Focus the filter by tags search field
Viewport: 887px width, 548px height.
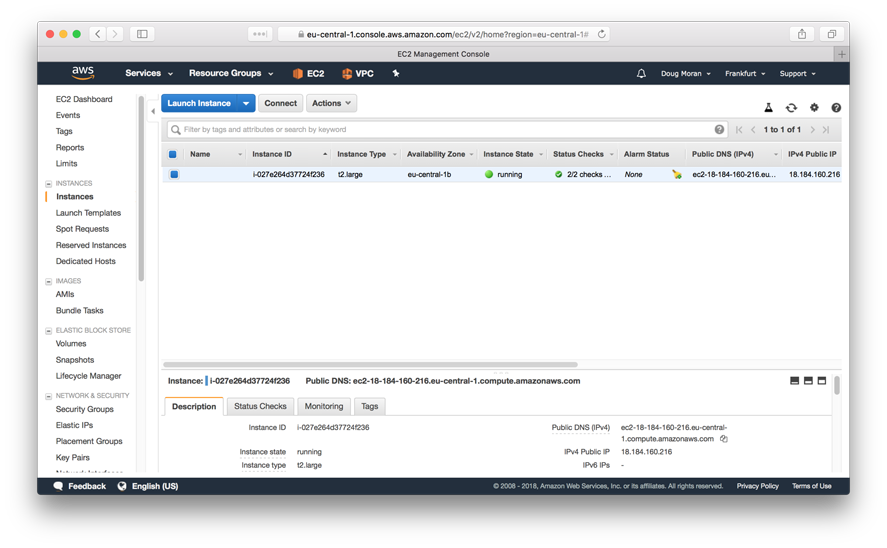447,130
